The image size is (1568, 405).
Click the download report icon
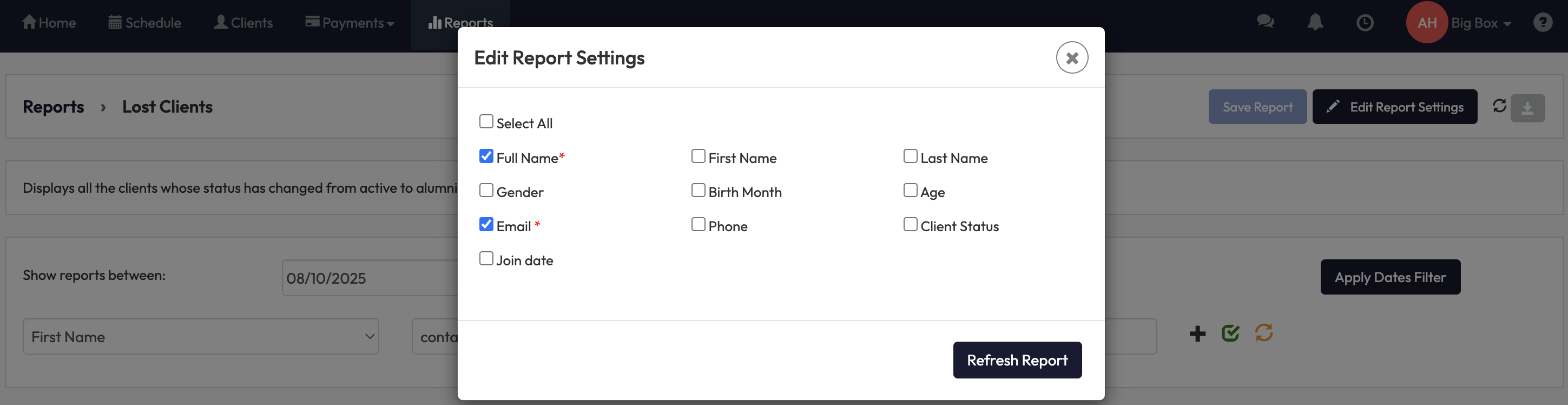1527,108
